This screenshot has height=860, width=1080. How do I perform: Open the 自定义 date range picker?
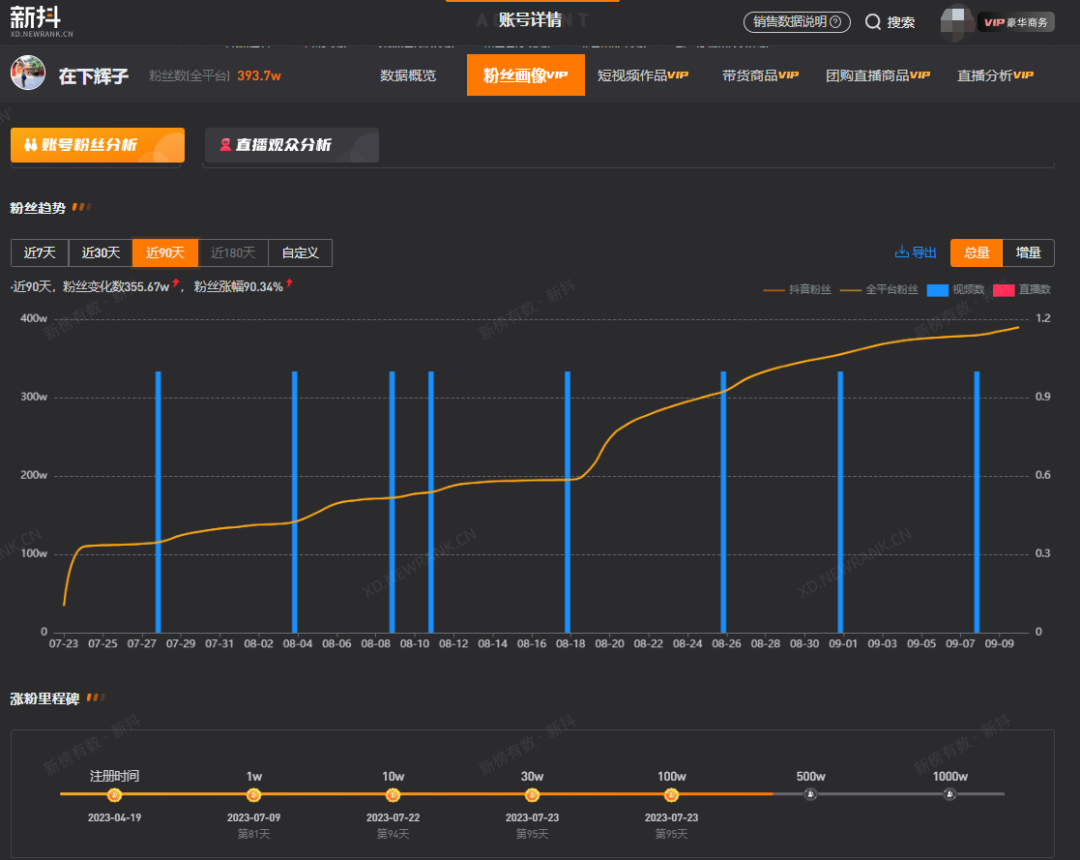(300, 253)
